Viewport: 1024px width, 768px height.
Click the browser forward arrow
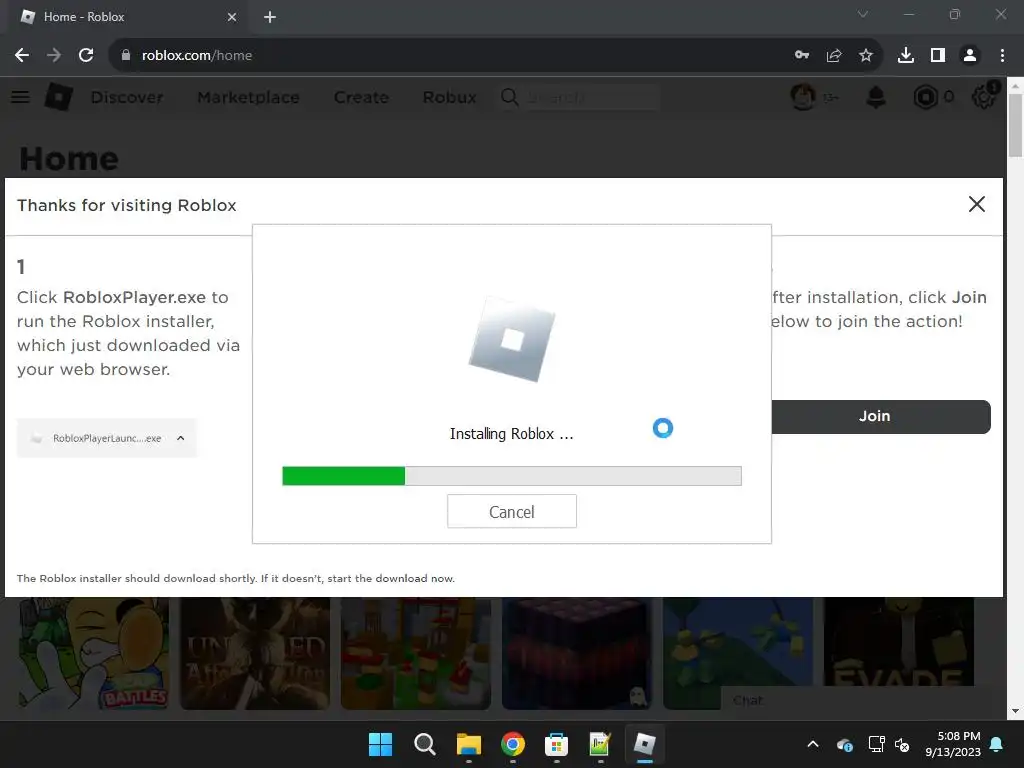(54, 56)
